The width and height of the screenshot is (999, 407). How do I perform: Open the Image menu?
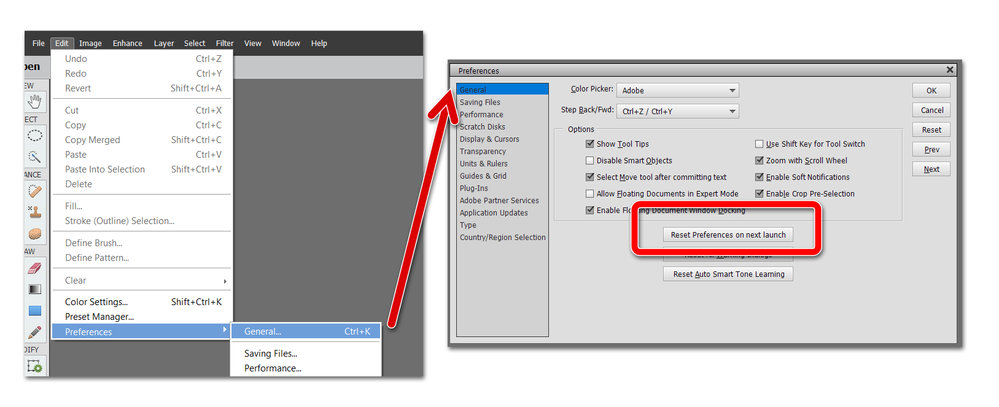click(90, 43)
